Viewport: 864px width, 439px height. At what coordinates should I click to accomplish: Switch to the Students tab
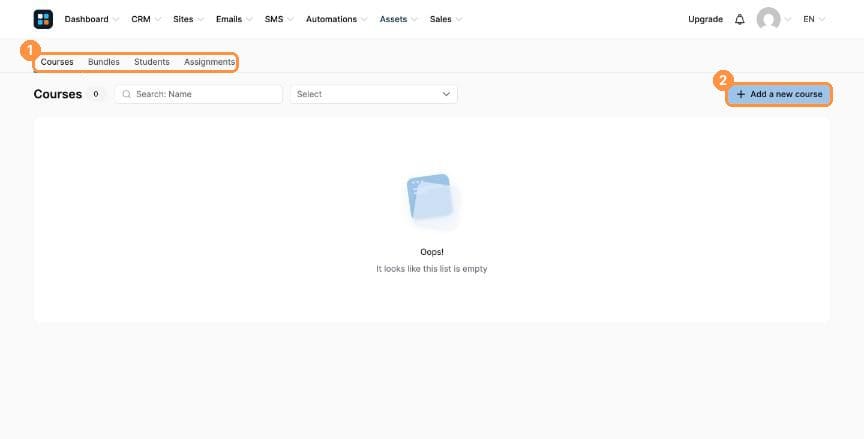pos(152,62)
